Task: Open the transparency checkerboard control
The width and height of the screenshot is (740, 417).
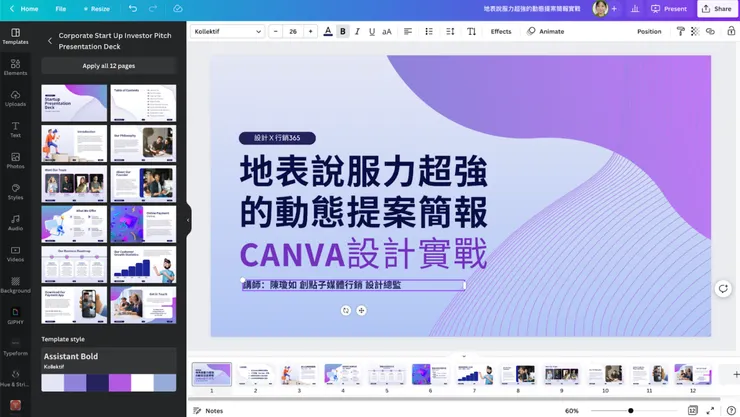Action: [695, 32]
